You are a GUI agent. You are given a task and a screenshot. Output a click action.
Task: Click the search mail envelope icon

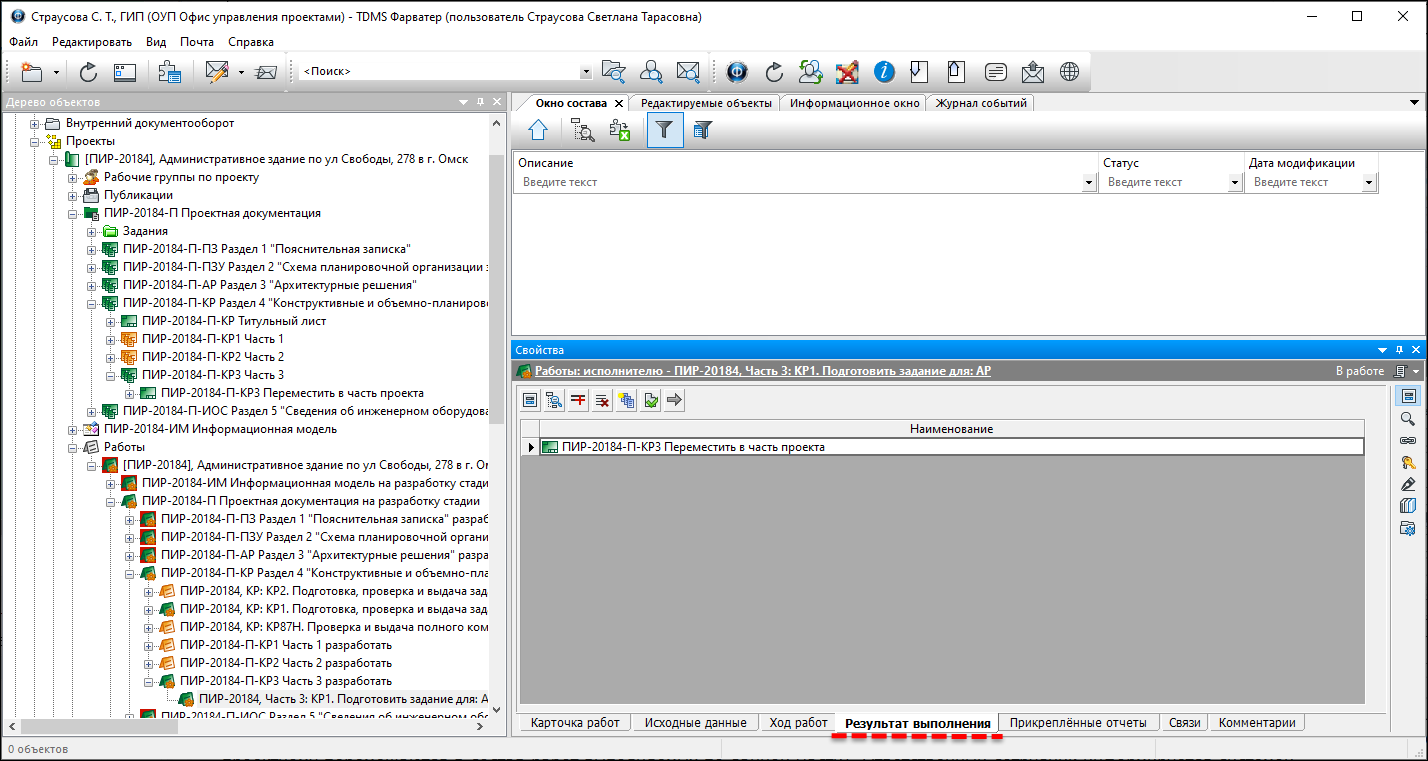688,72
